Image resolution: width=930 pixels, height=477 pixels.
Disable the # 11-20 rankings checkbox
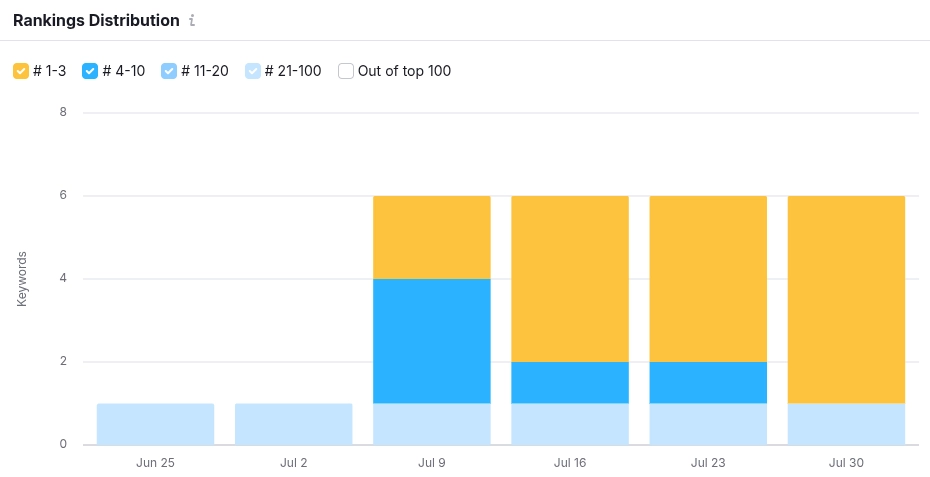pos(169,71)
